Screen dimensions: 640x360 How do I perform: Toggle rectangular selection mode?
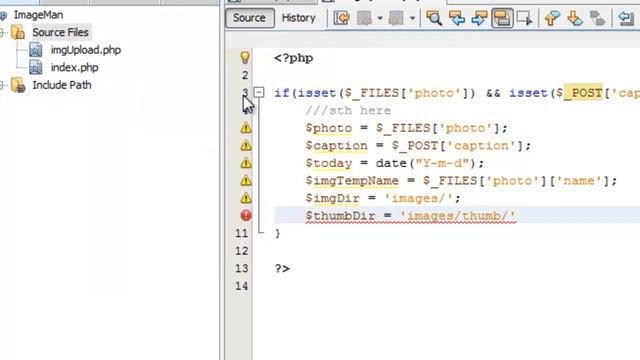524,18
